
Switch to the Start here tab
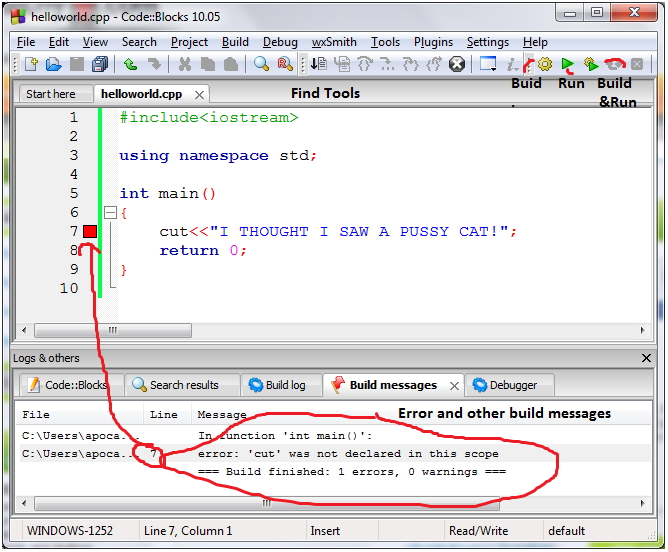(51, 94)
